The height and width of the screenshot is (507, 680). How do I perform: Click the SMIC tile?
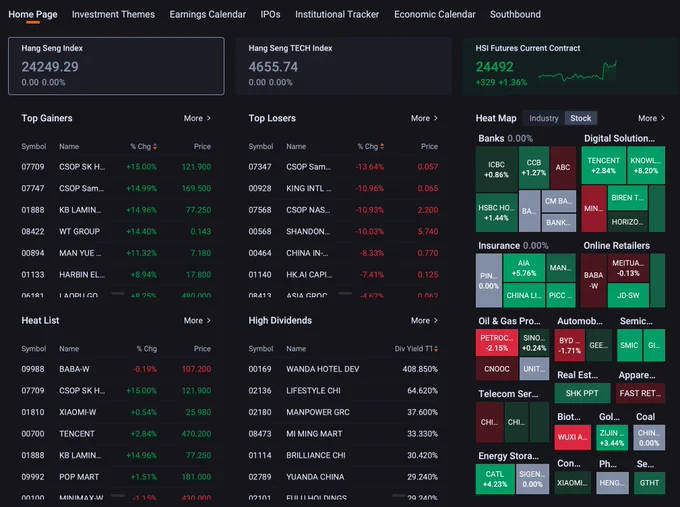[629, 345]
